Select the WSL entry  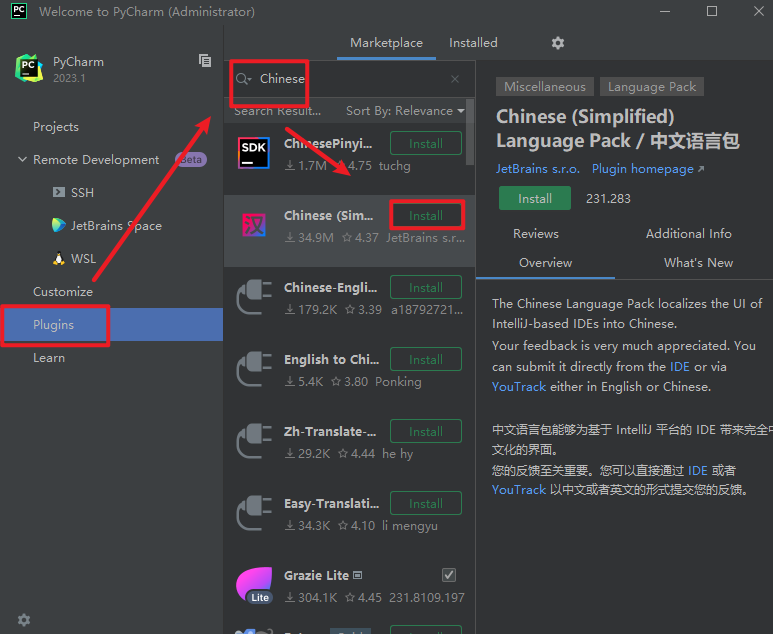[83, 258]
